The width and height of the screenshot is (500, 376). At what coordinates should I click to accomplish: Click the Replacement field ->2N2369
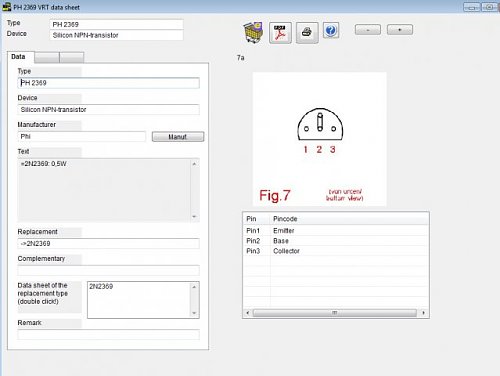(108, 243)
